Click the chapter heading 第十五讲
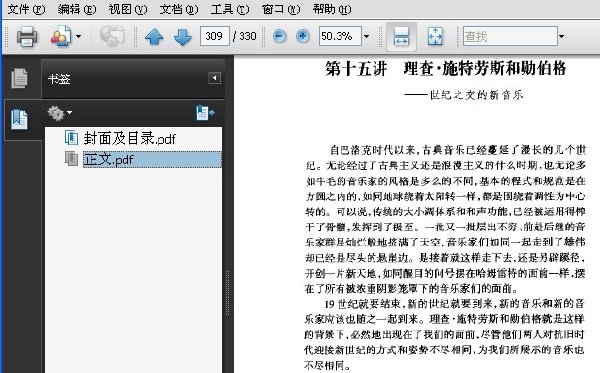This screenshot has width=600, height=373. (356, 69)
